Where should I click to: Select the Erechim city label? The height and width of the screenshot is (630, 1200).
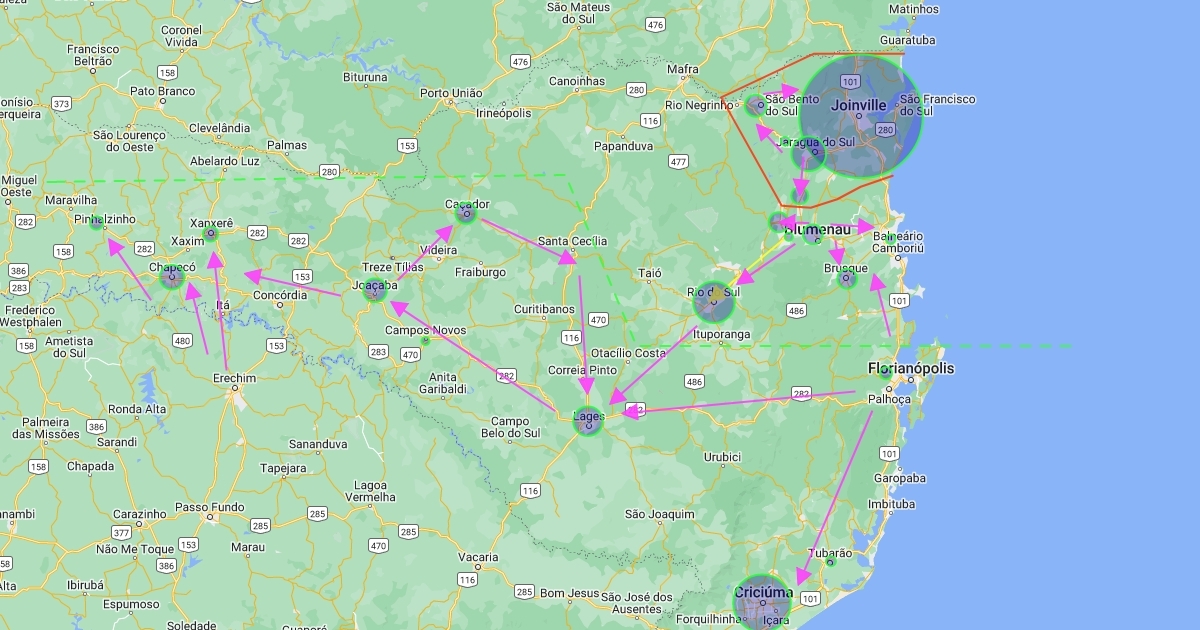pos(235,379)
